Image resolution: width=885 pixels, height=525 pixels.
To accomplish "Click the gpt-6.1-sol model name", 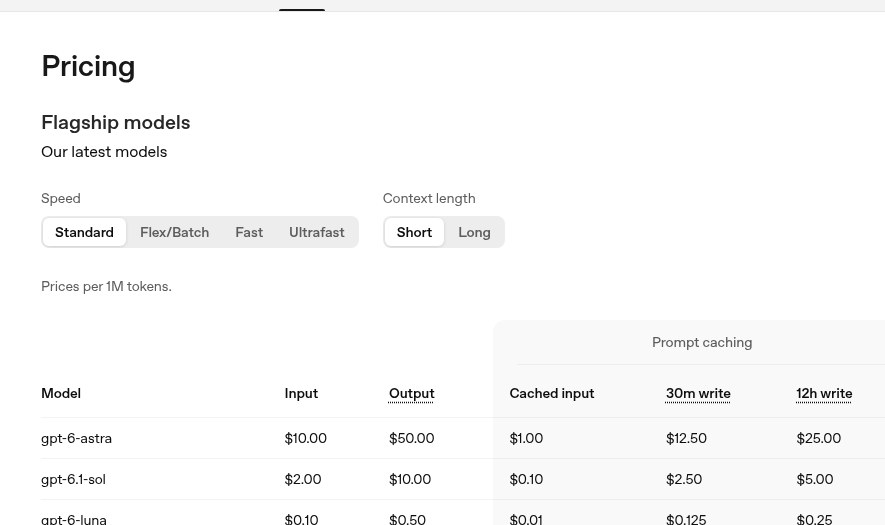I will click(73, 479).
